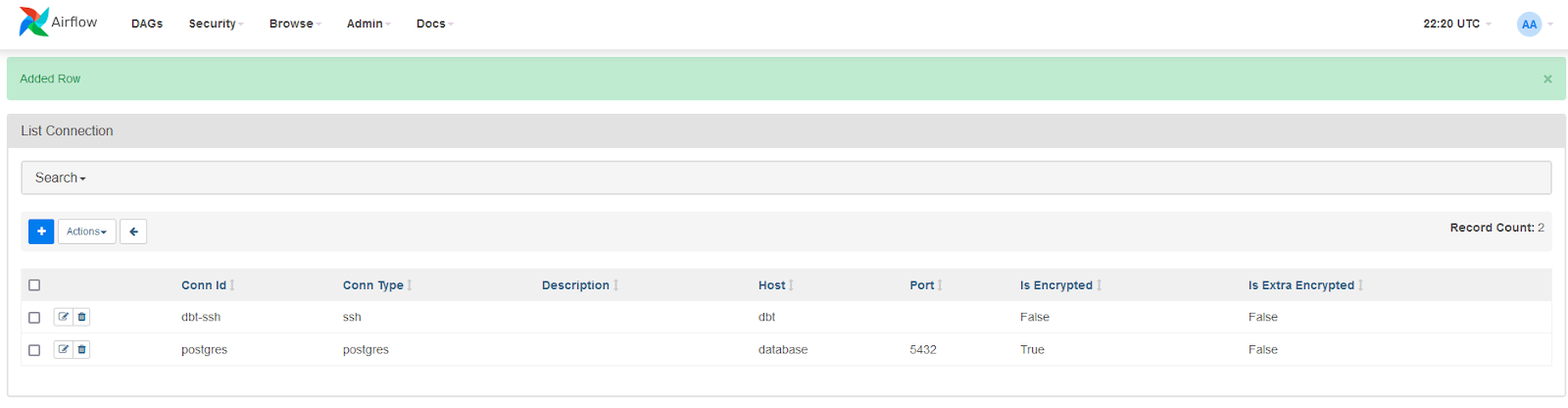Expand the Search filter panel
Viewport: 1568px width, 408px height.
pyautogui.click(x=61, y=178)
